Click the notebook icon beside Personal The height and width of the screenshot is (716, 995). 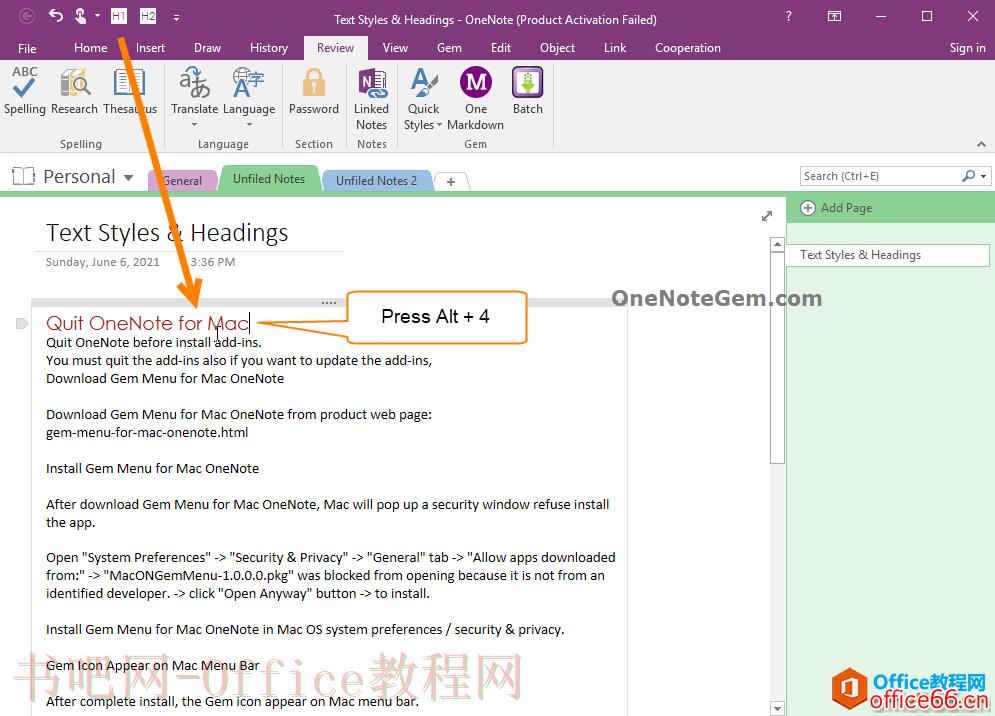[x=23, y=176]
